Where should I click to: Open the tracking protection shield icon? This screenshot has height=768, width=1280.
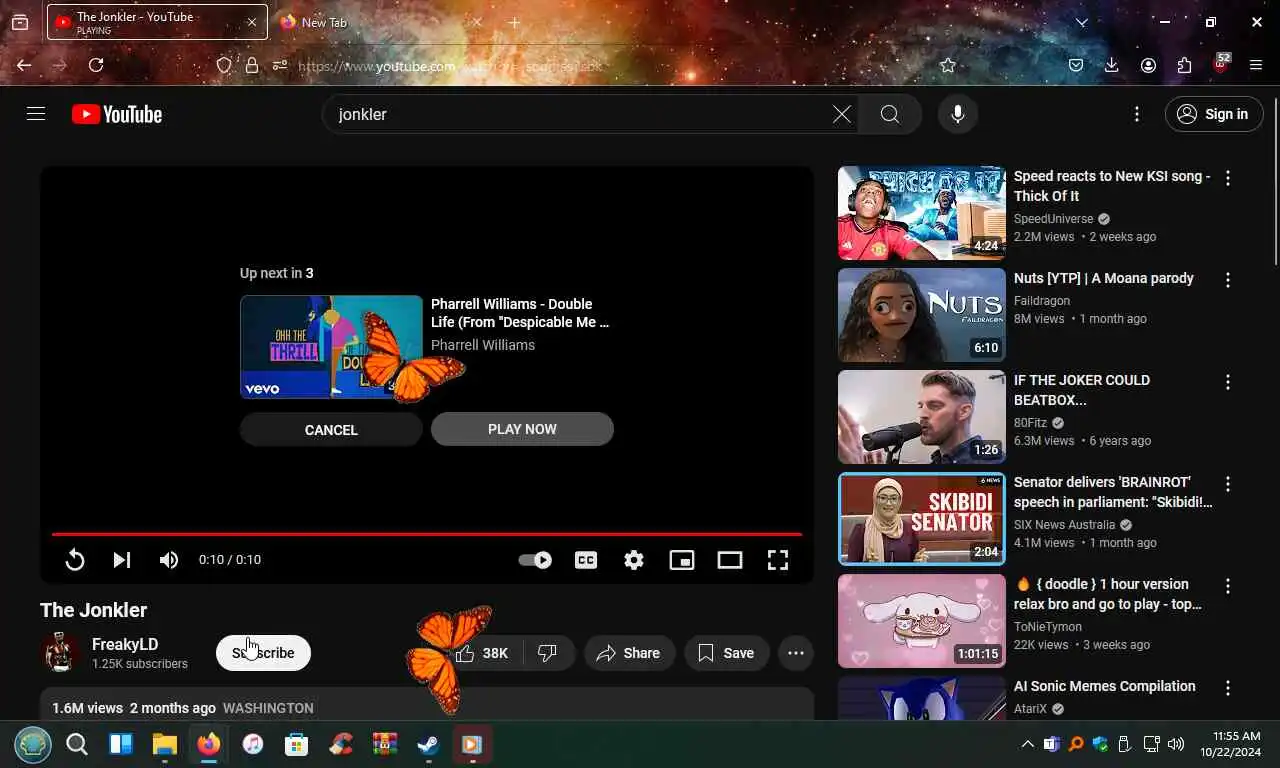(225, 65)
